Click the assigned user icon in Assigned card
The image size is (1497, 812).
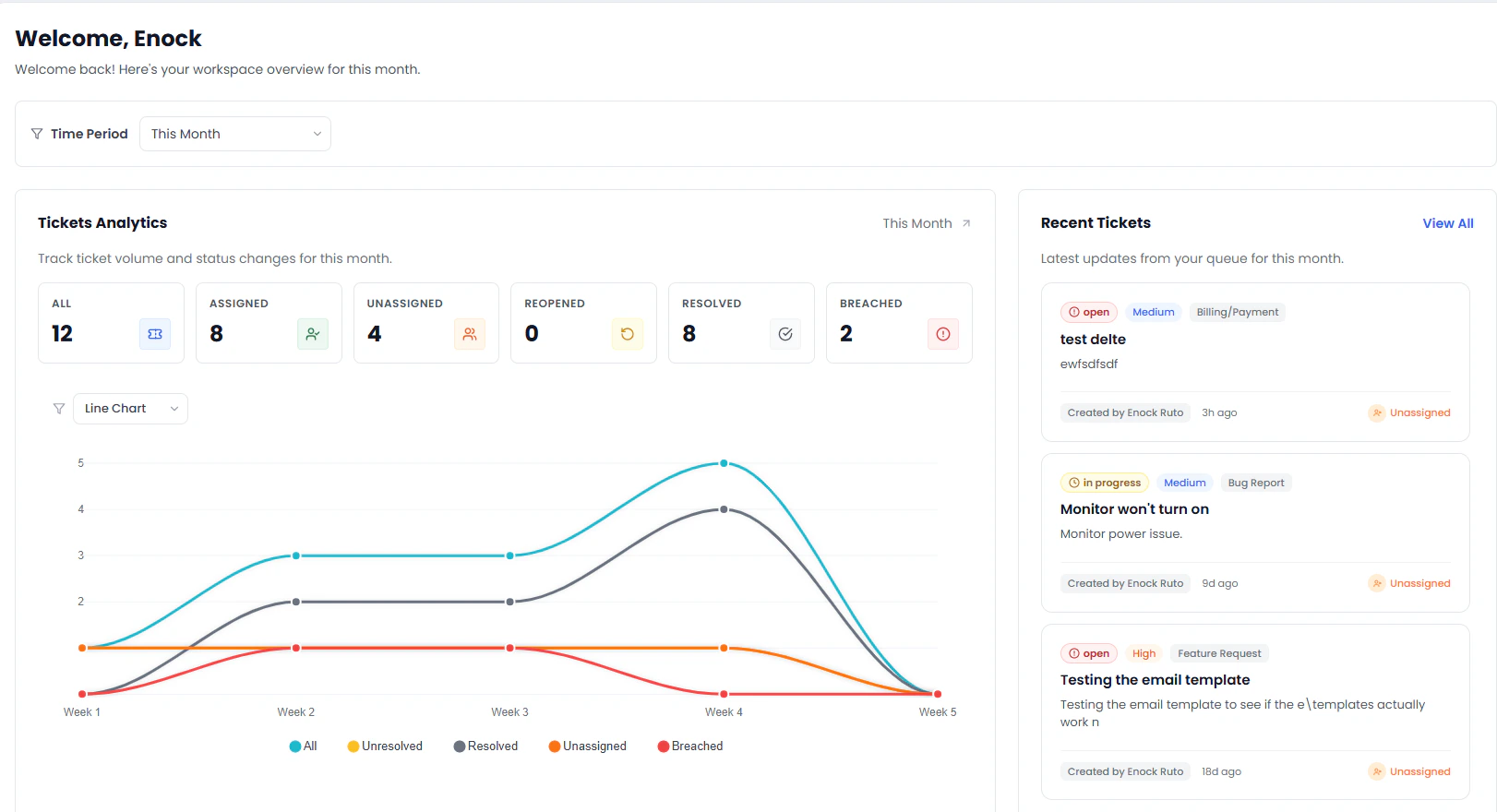pyautogui.click(x=313, y=334)
